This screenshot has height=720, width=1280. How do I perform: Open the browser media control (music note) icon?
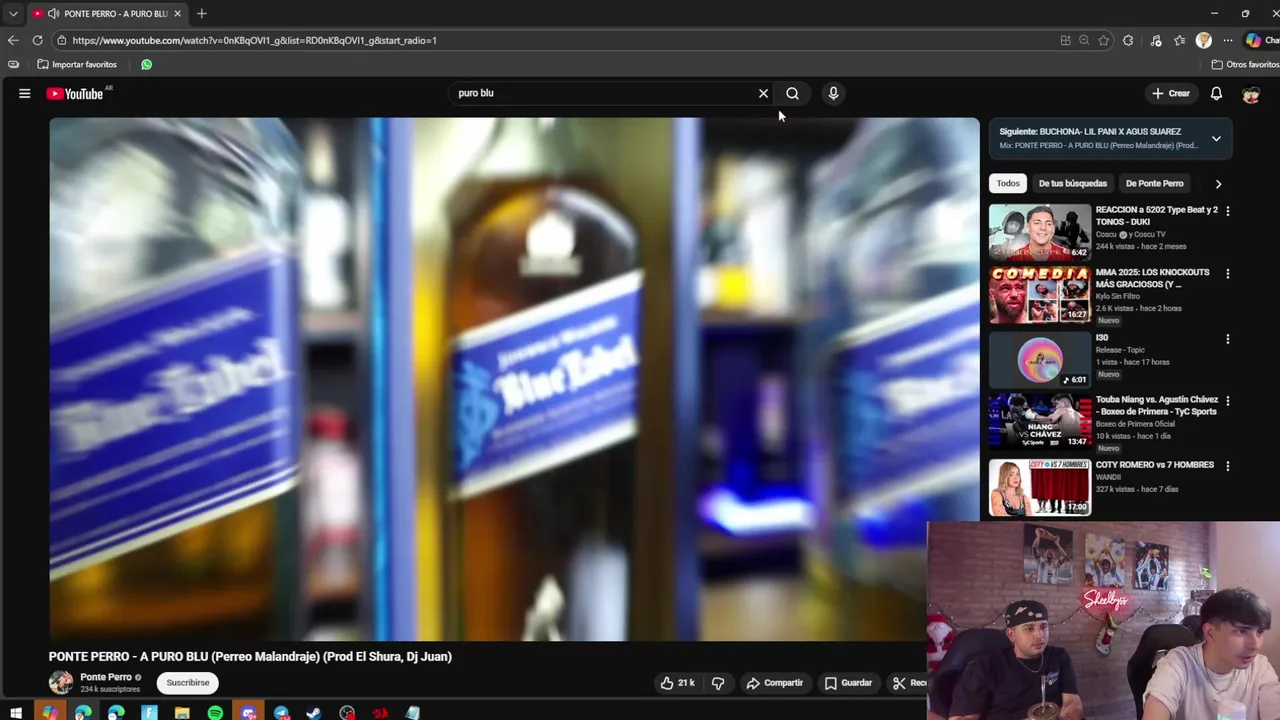1156,40
